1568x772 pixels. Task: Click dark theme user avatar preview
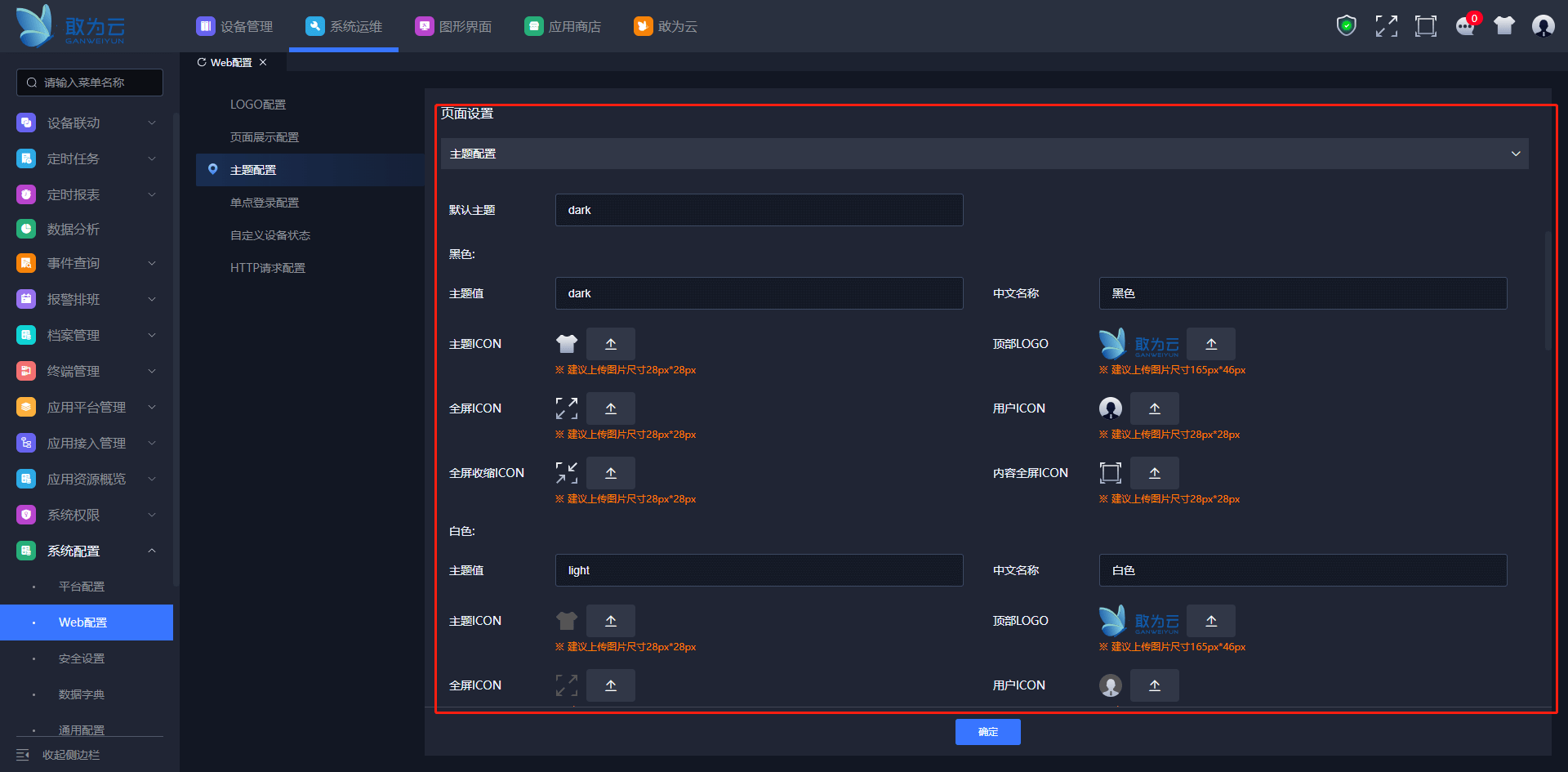coord(1111,408)
